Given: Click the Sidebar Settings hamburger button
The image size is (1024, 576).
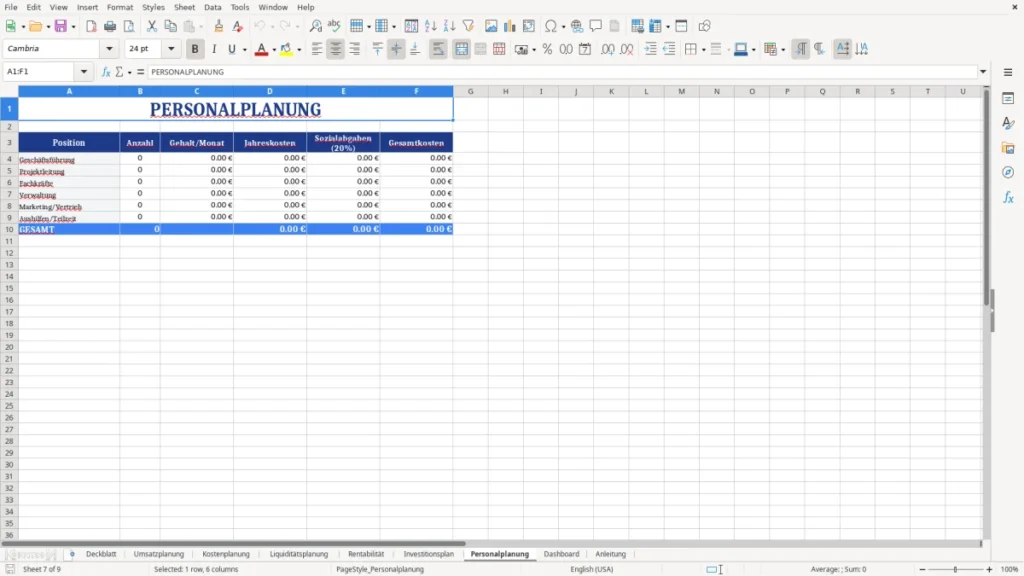Looking at the screenshot, I should tap(1008, 72).
